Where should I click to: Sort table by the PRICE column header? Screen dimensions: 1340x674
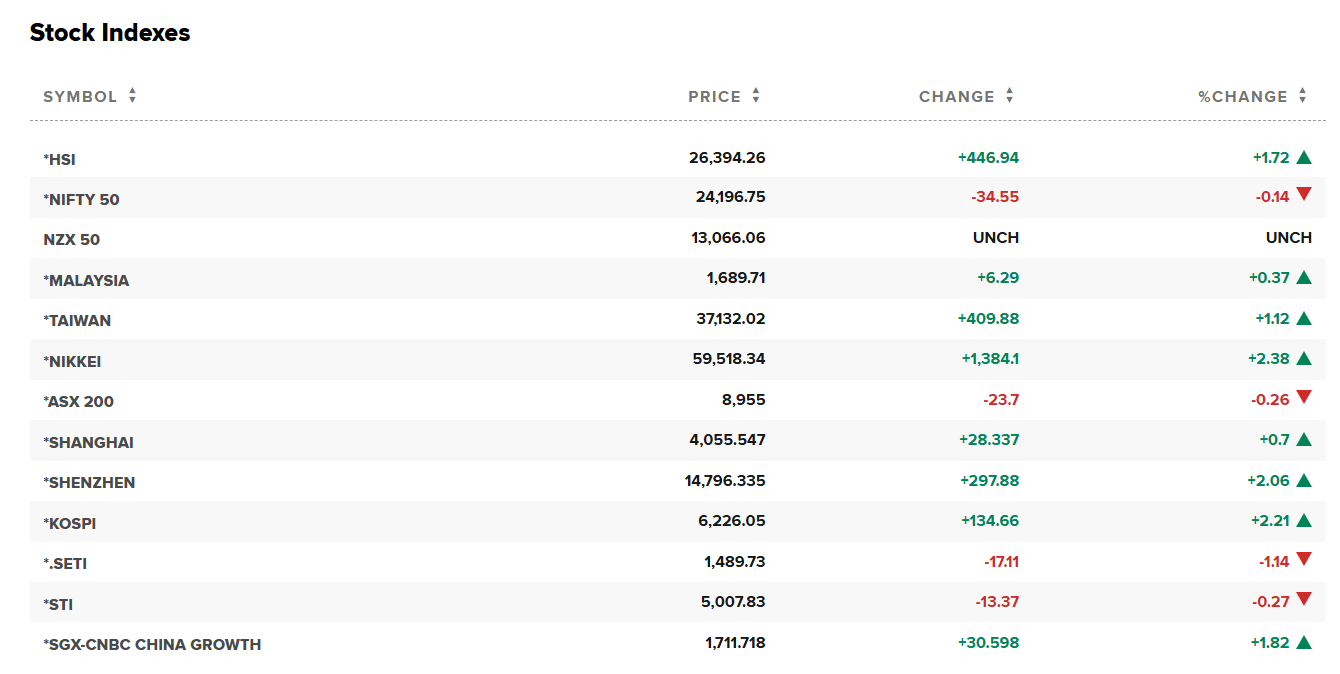tap(714, 97)
